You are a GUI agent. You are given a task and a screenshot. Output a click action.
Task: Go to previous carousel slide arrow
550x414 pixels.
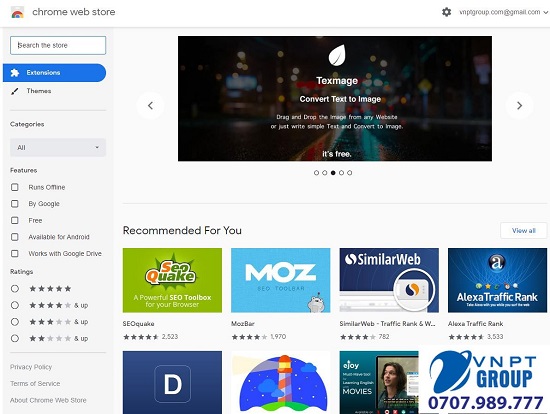(x=150, y=106)
